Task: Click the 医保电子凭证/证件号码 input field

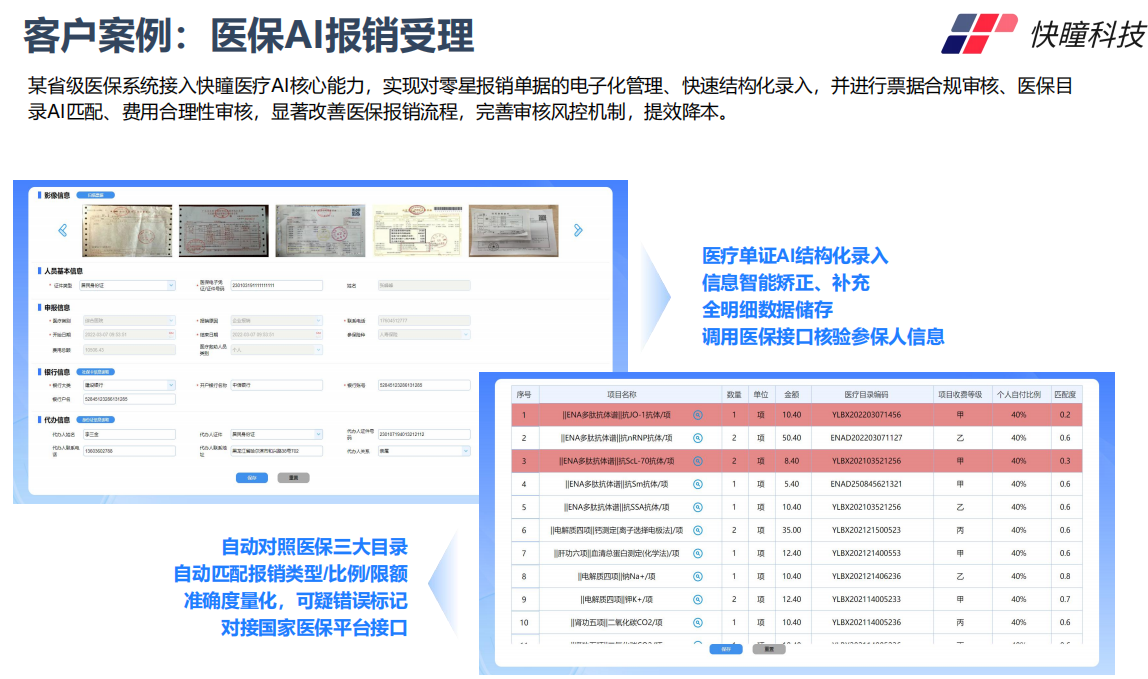Action: (277, 286)
